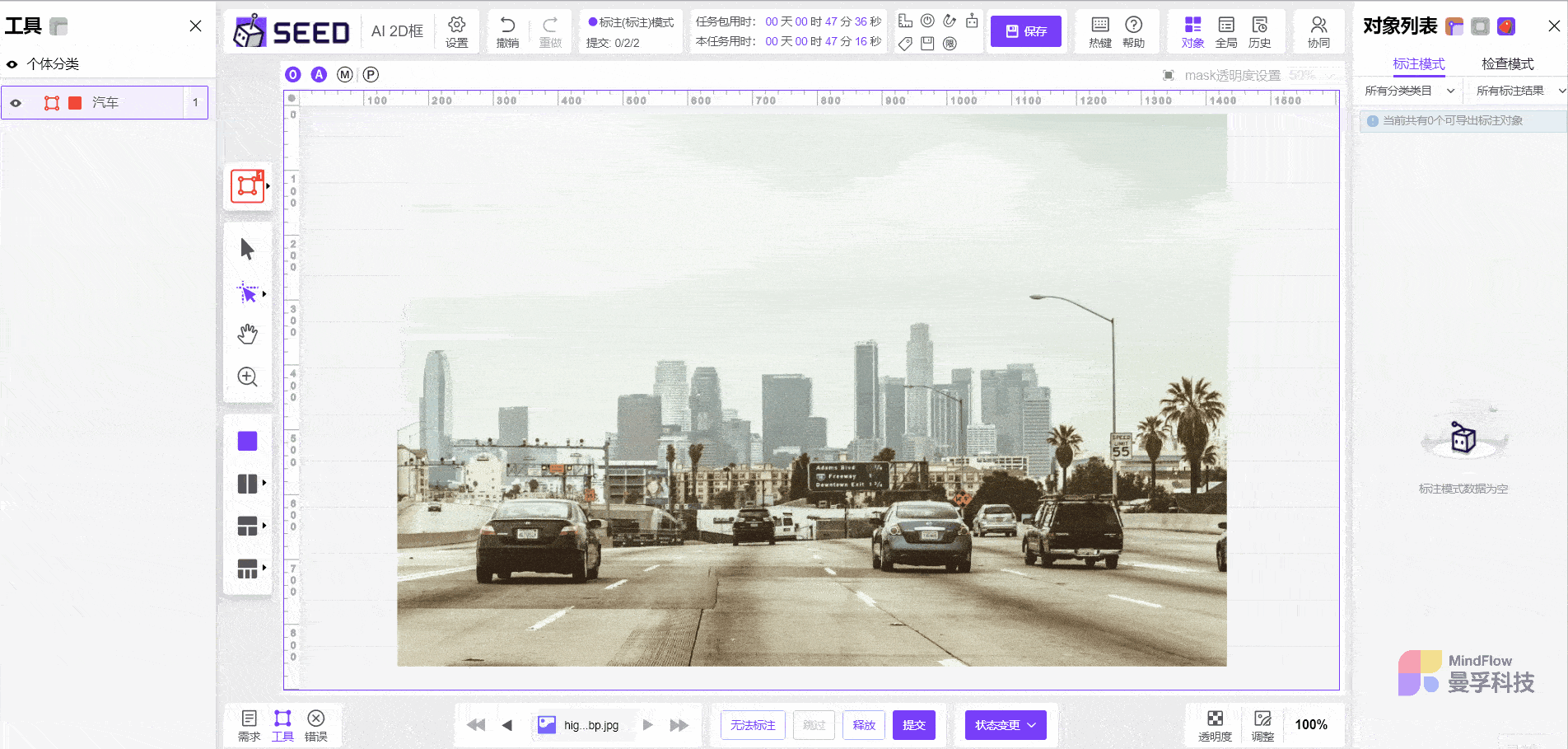Go to next image arrow
This screenshot has height=749, width=1568.
(x=648, y=725)
